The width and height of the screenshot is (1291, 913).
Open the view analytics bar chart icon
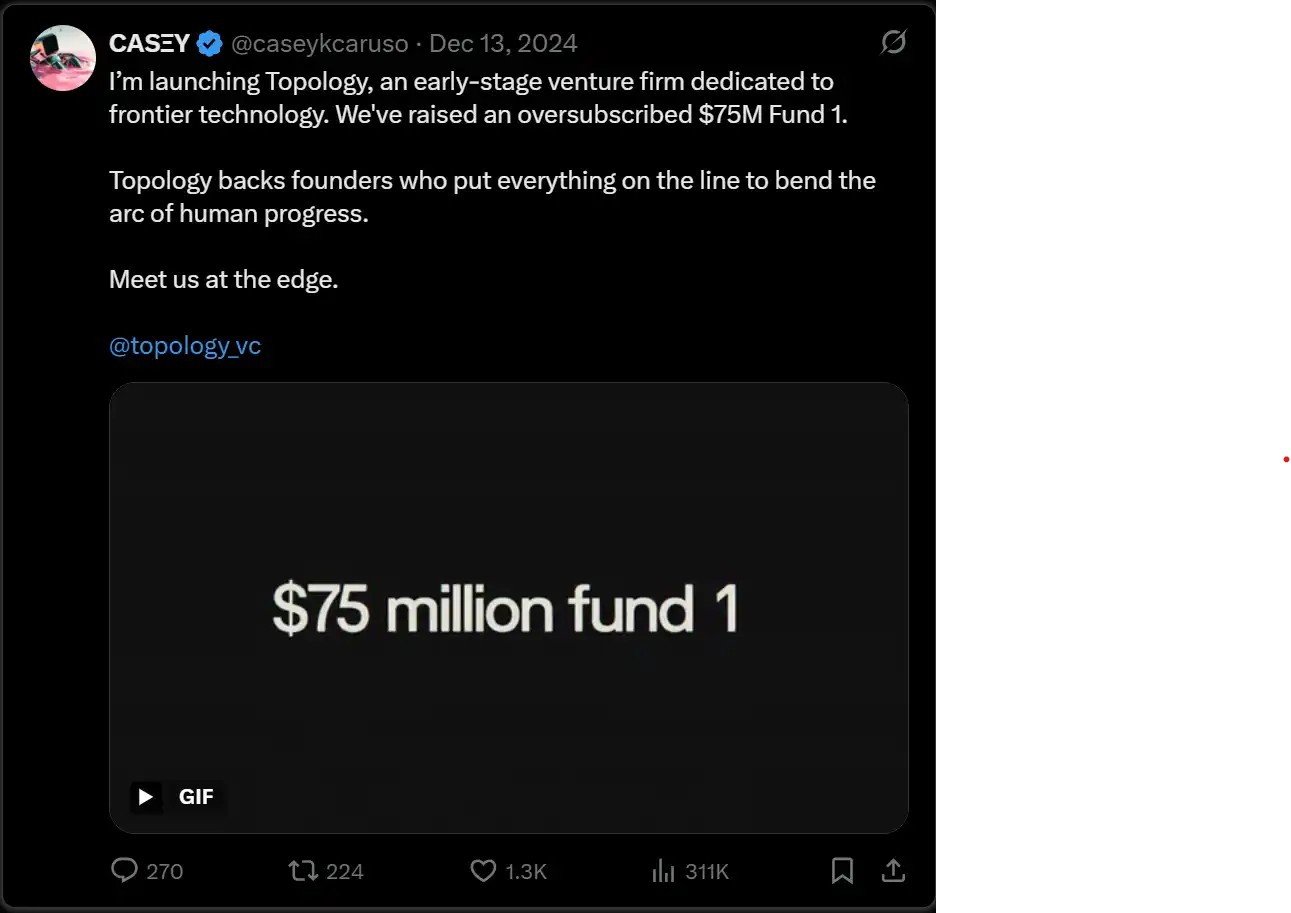(x=663, y=870)
